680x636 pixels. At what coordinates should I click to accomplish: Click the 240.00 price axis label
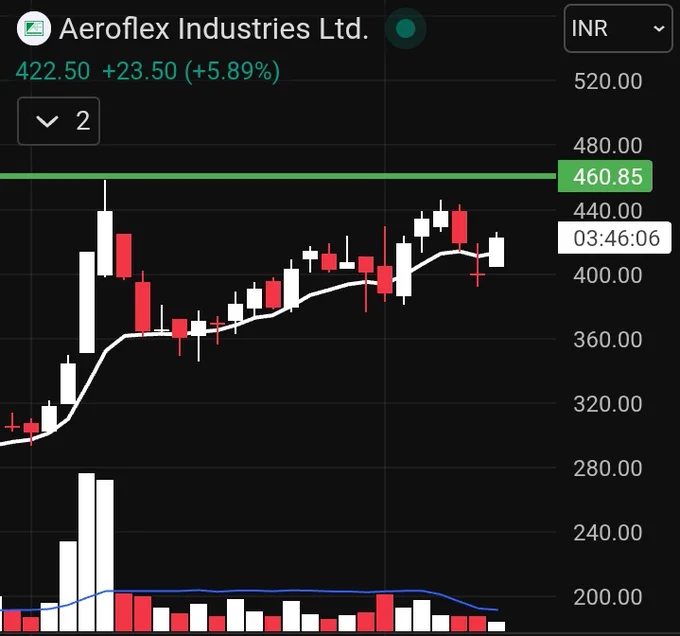[x=608, y=533]
